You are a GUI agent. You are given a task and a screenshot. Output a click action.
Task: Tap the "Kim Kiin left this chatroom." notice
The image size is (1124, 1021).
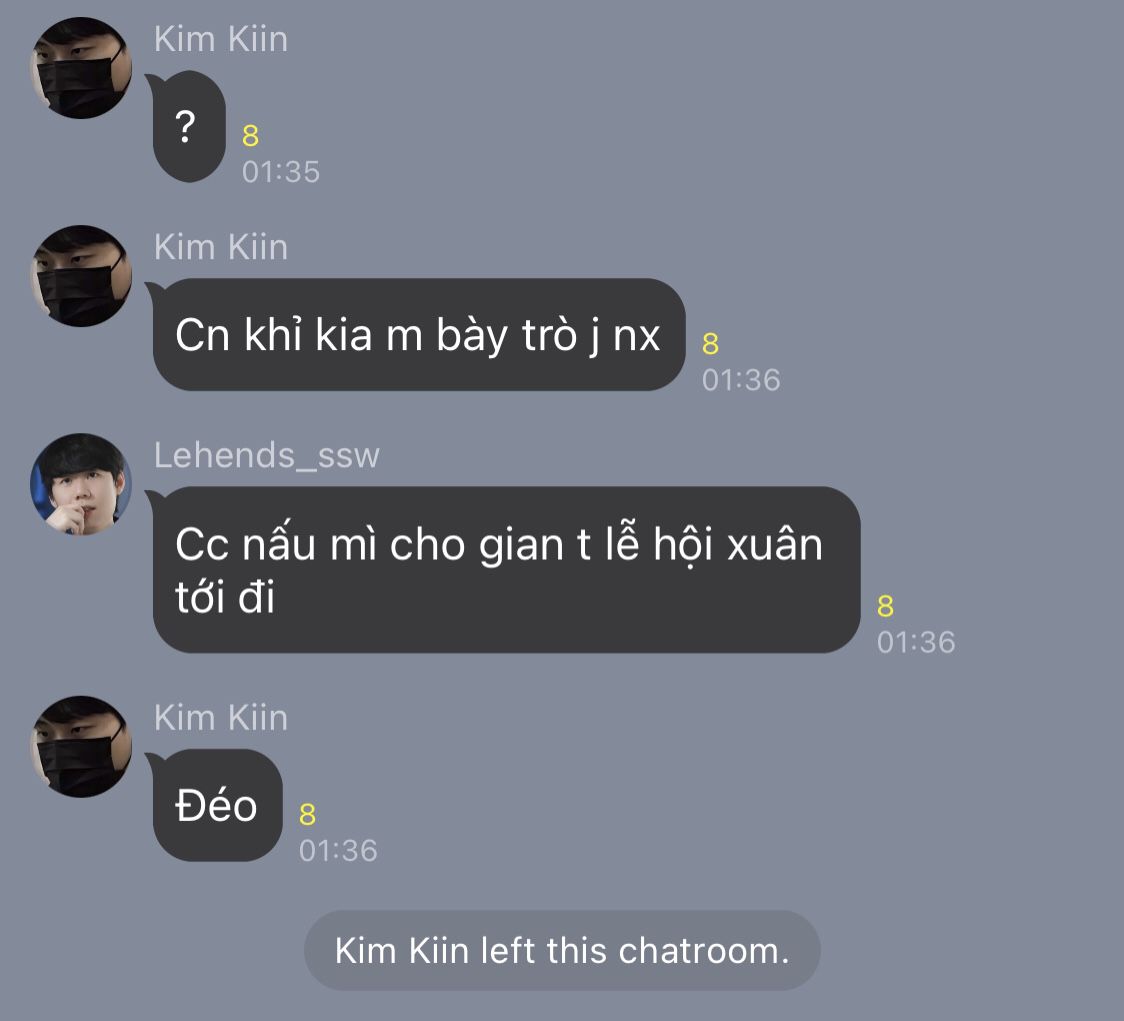click(x=562, y=951)
